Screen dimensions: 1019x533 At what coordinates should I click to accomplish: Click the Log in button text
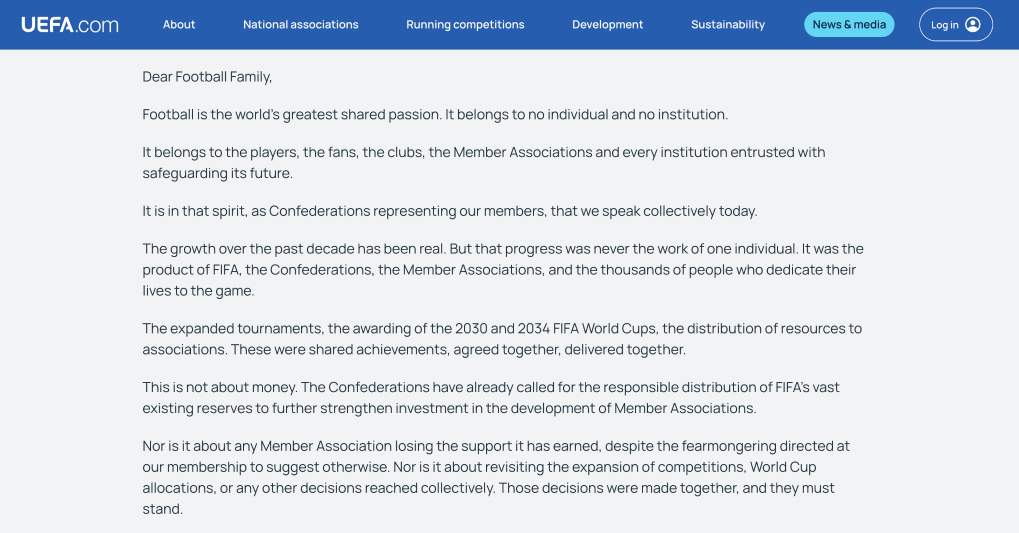(944, 25)
